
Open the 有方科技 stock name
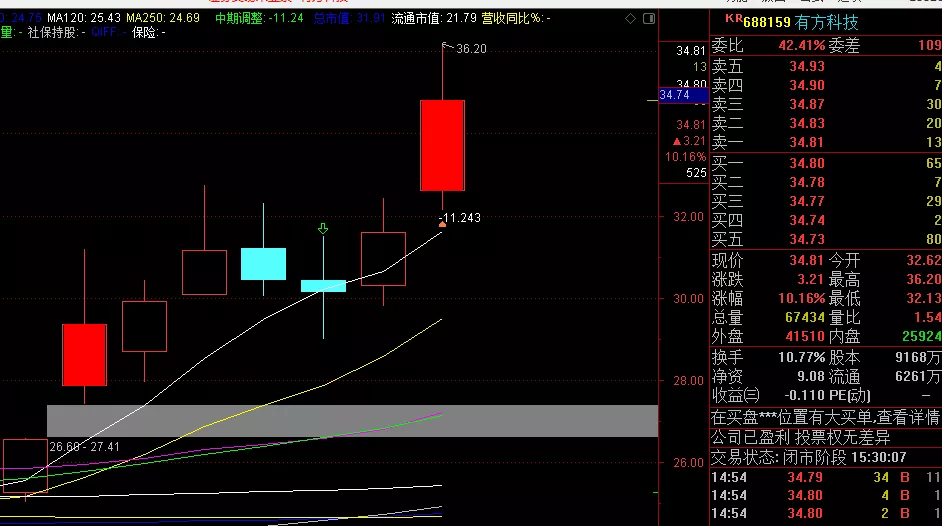[826, 23]
